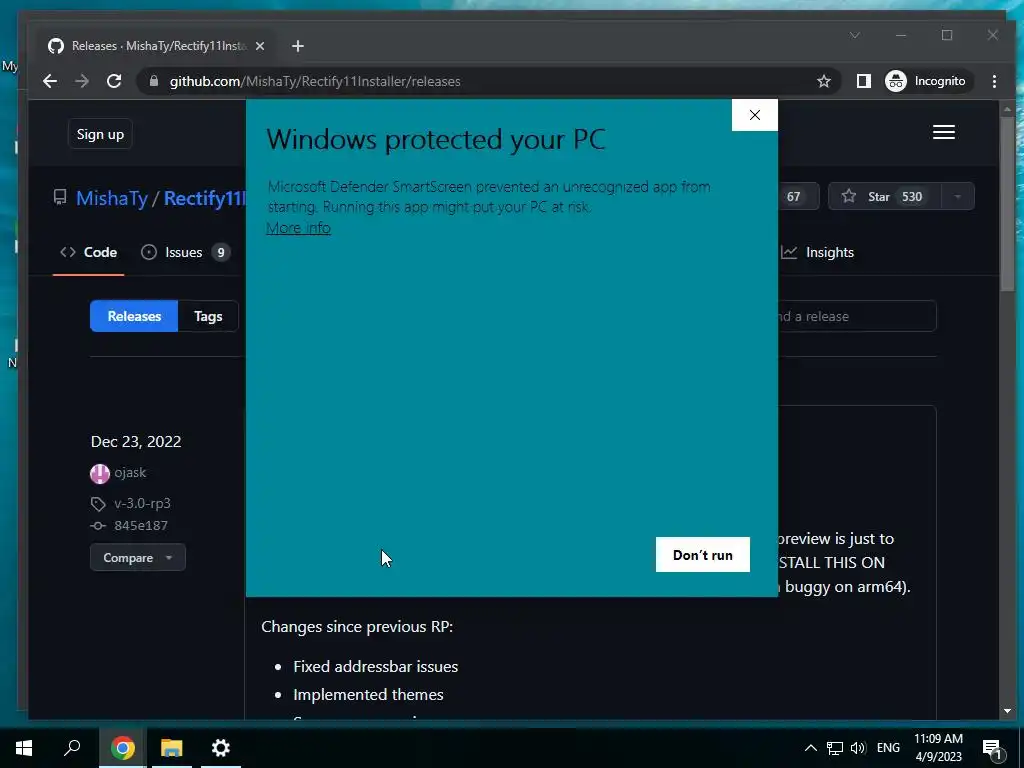Open the notification center icon
This screenshot has height=768, width=1024.
992,748
